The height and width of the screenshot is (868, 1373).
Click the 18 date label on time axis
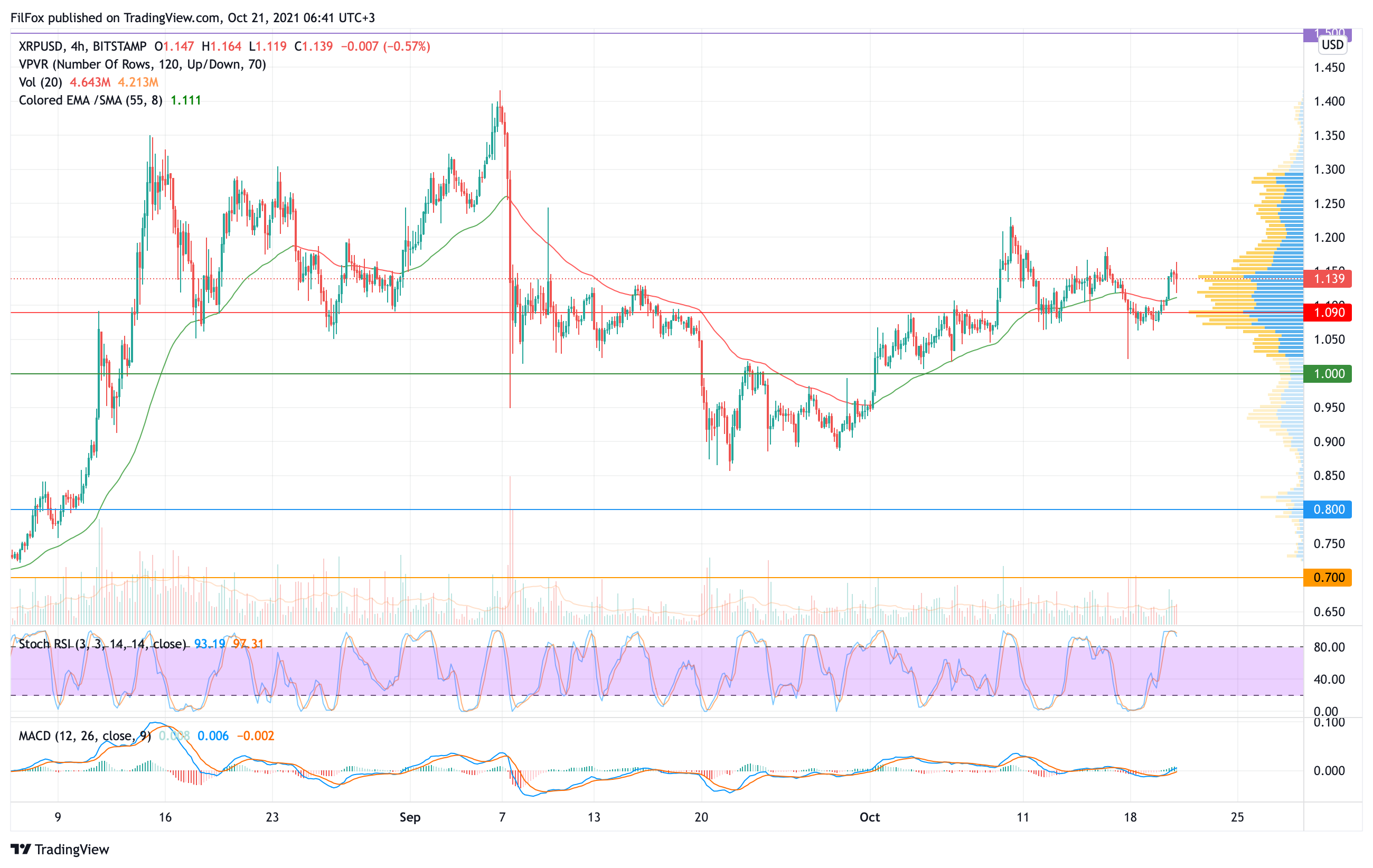[1130, 817]
